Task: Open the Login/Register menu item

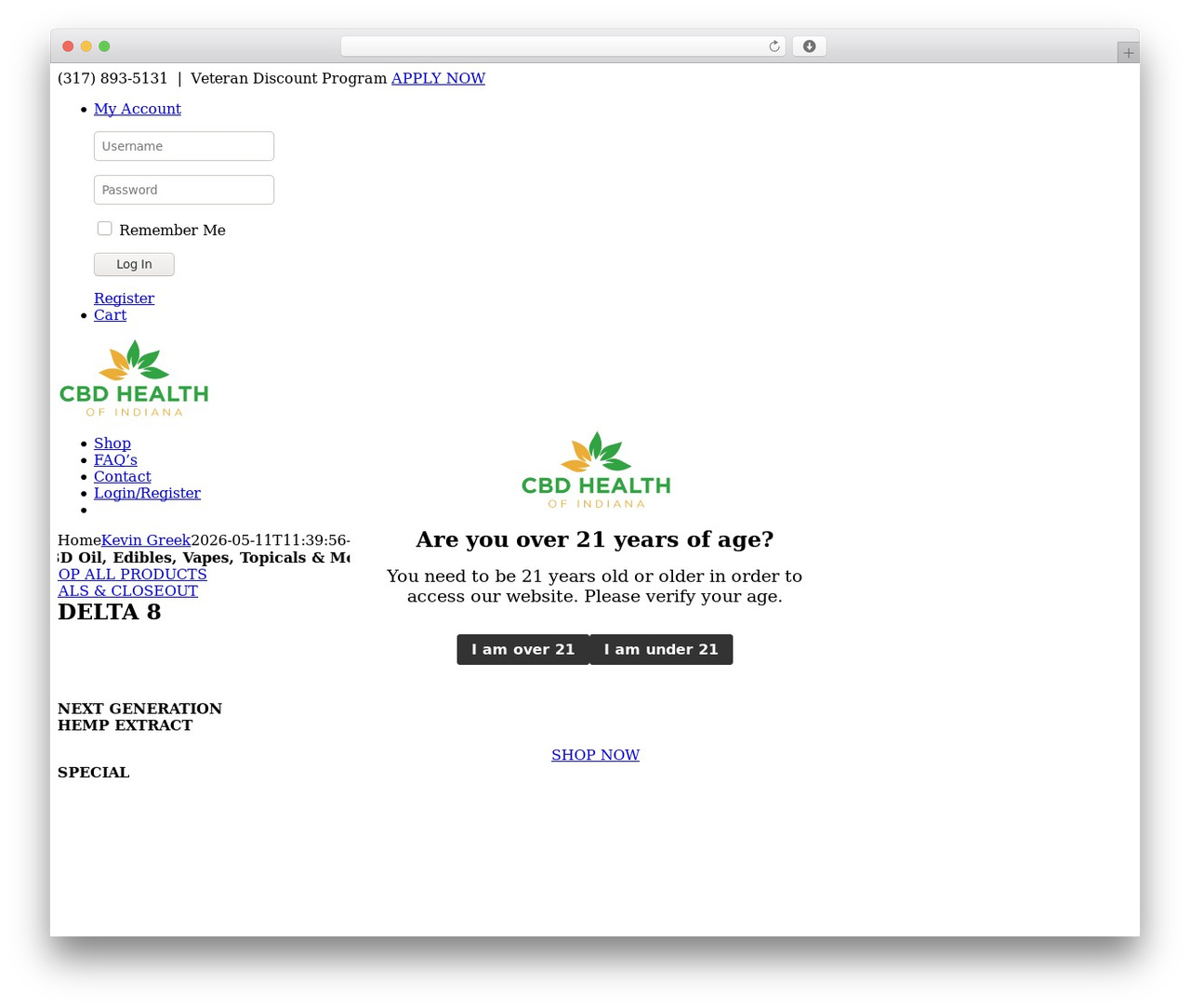Action: (x=147, y=494)
